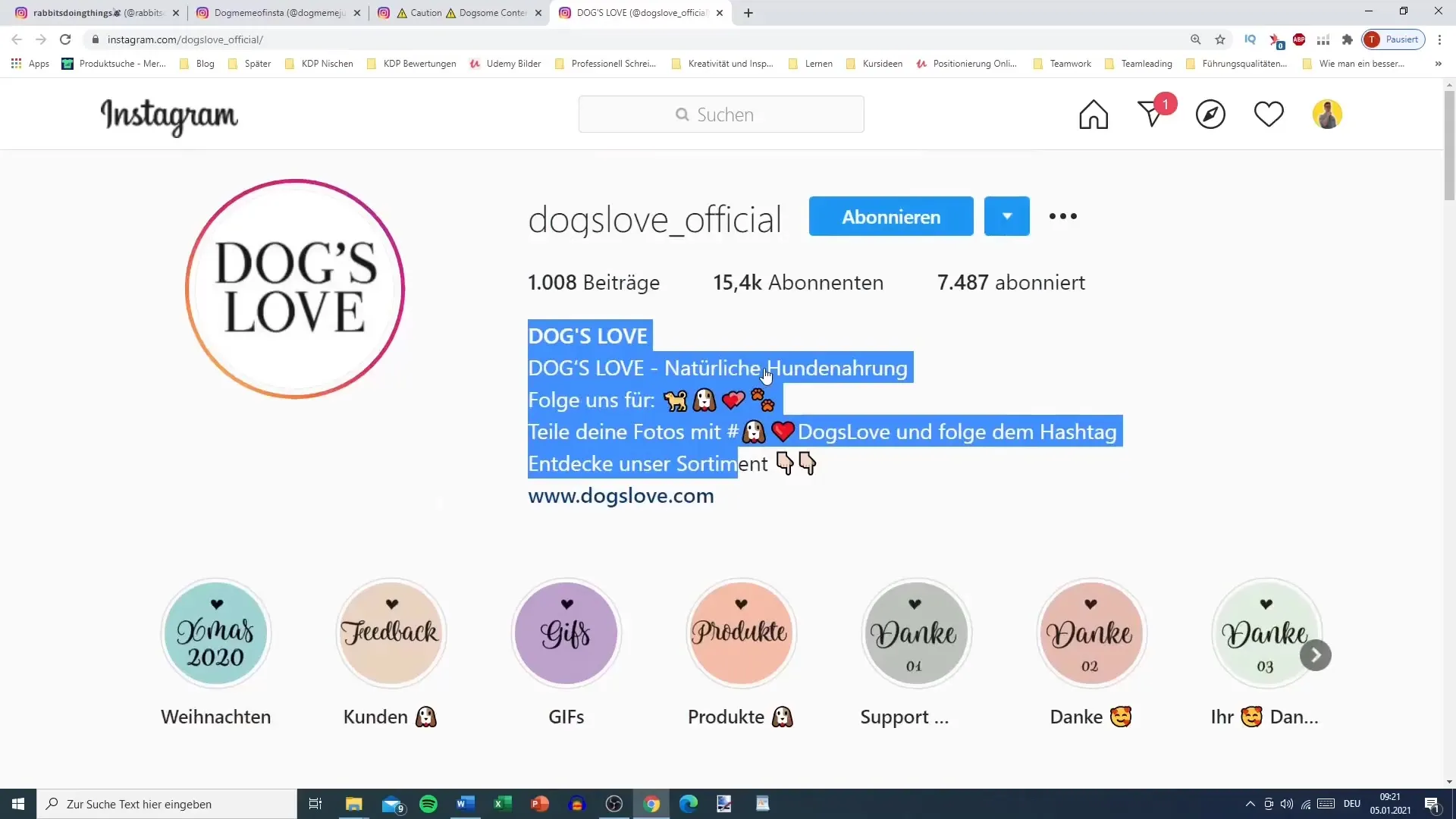Open the KDP Bewertungen bookmark folder
The image size is (1456, 819).
[x=411, y=64]
